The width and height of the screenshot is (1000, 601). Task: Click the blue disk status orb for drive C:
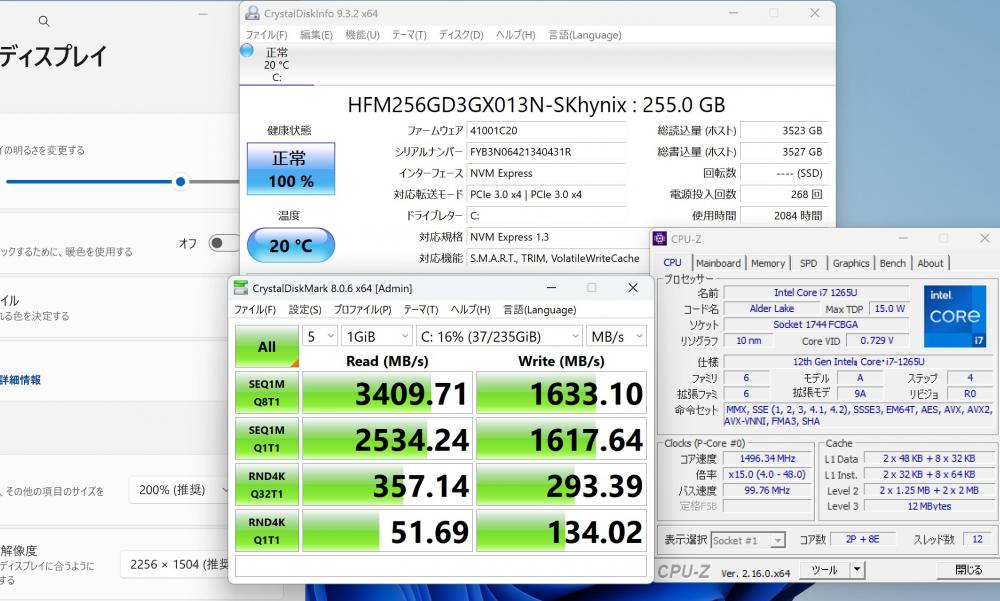pos(247,50)
